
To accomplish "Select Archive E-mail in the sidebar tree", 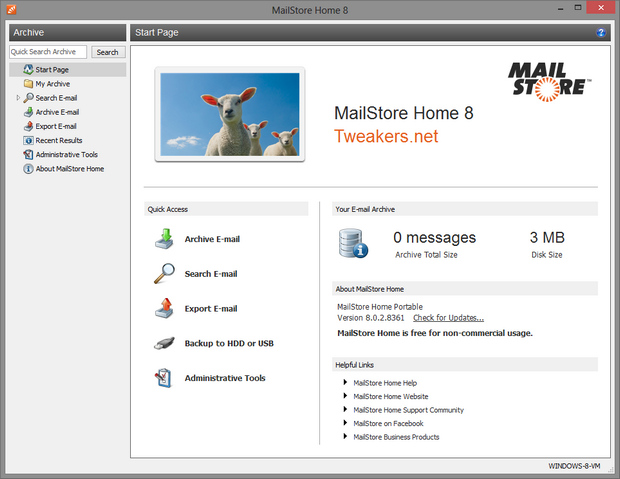I will (57, 112).
